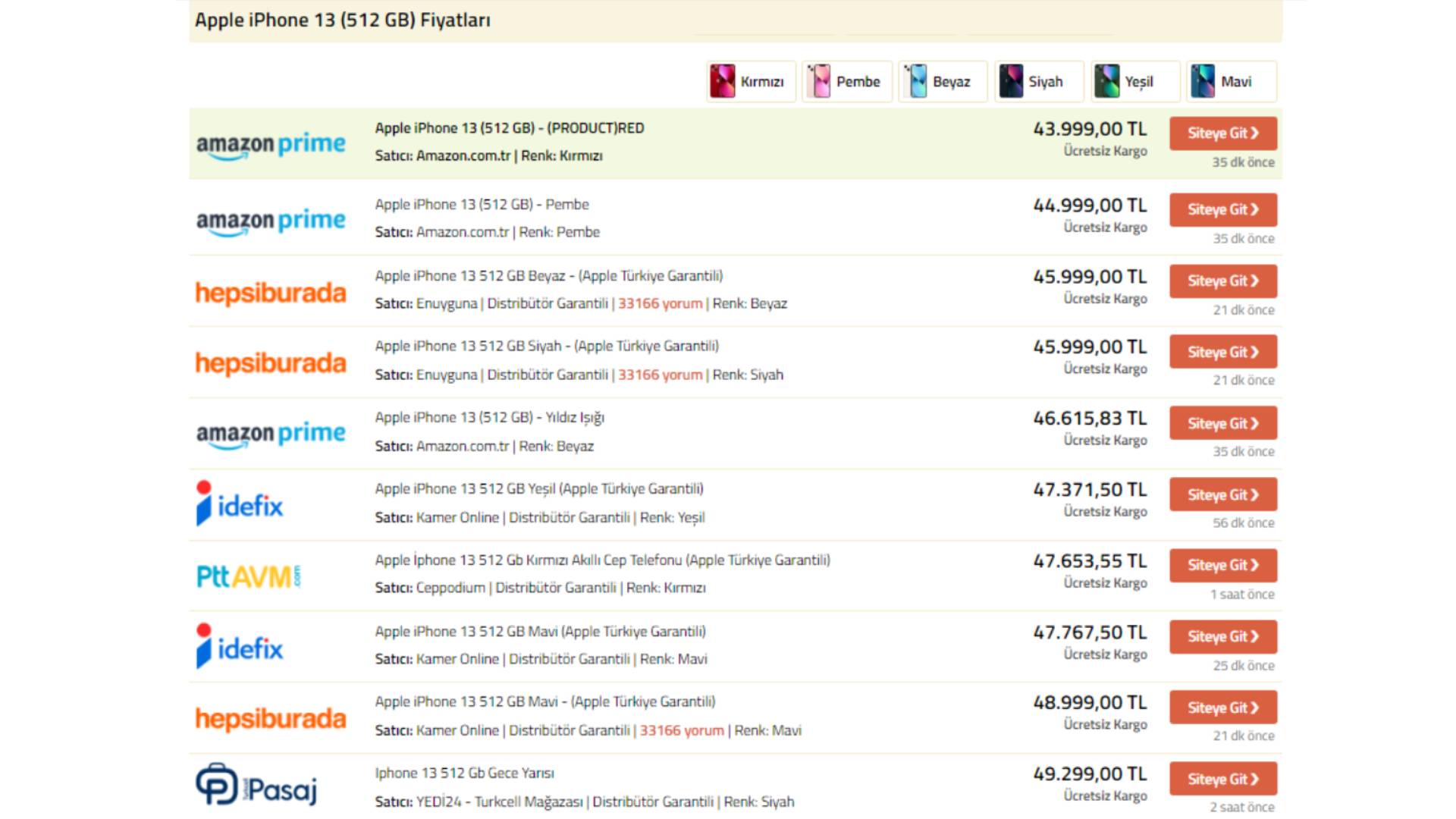
Task: Click the 25 dk önce timestamp
Action: point(1244,666)
